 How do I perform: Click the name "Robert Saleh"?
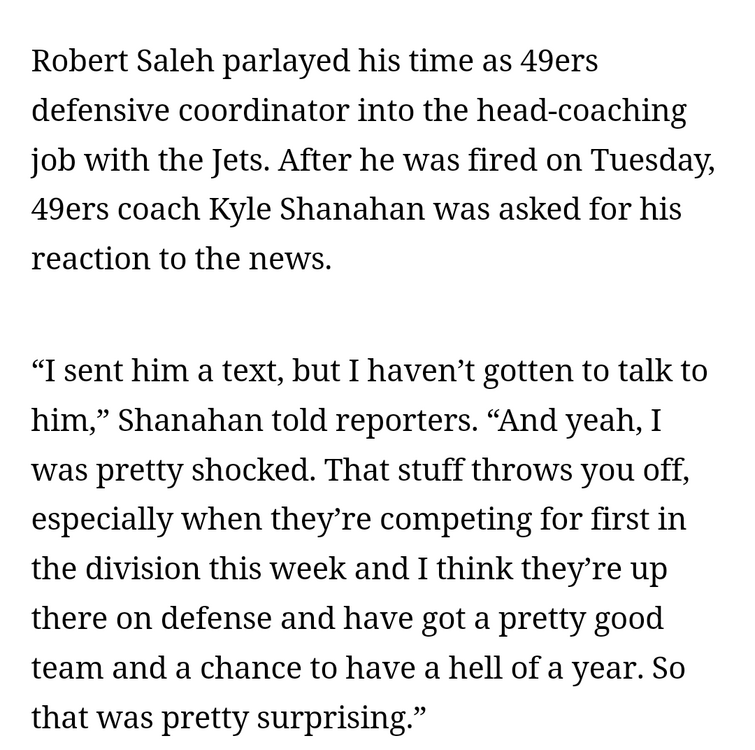click(122, 61)
